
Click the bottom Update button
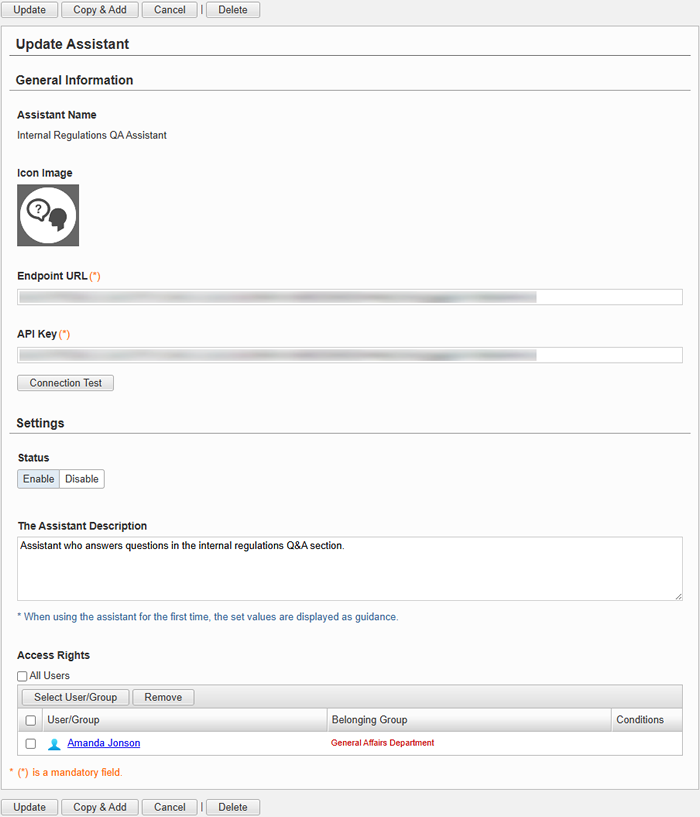pyautogui.click(x=30, y=807)
